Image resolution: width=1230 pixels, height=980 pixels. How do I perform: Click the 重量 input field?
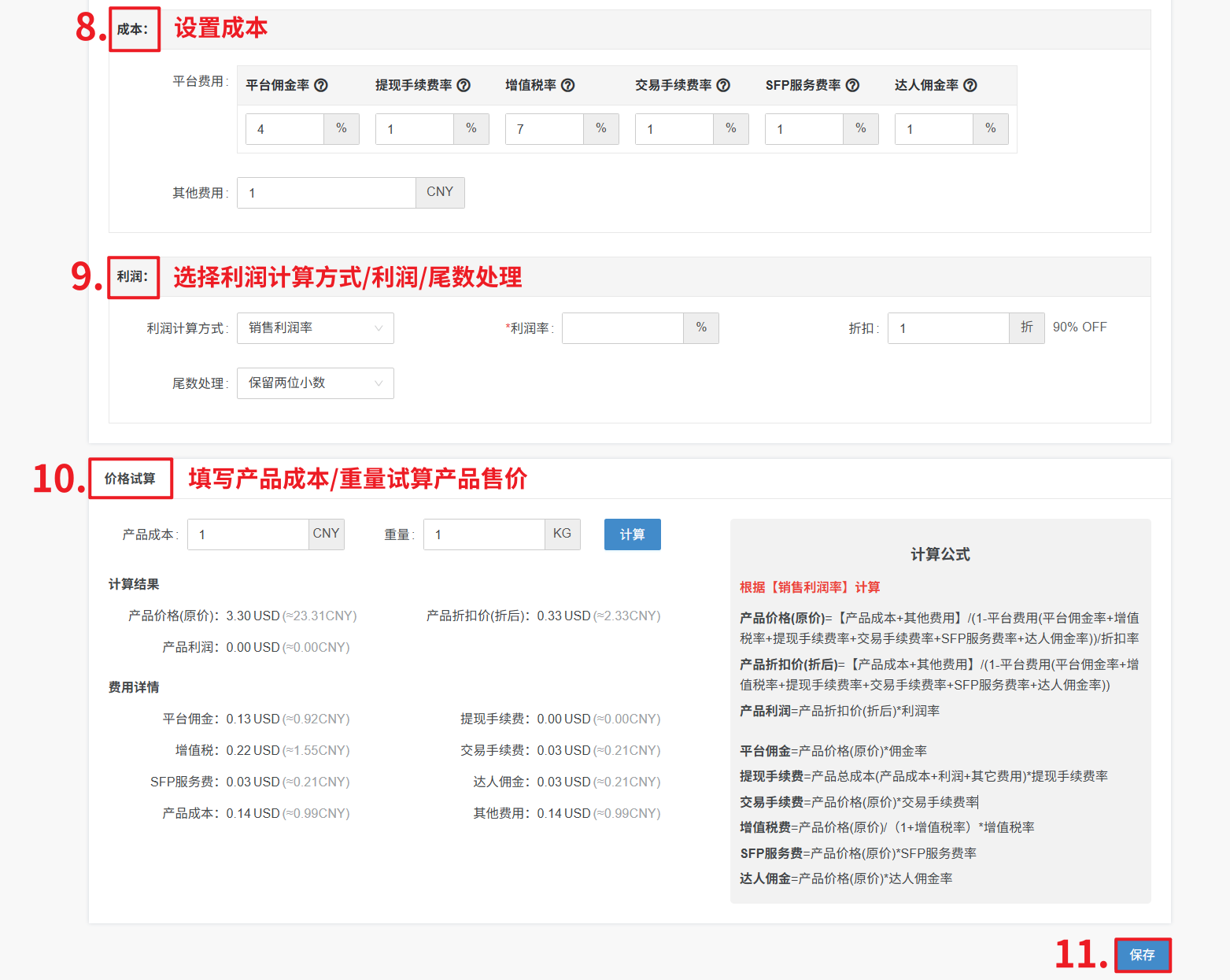(484, 534)
